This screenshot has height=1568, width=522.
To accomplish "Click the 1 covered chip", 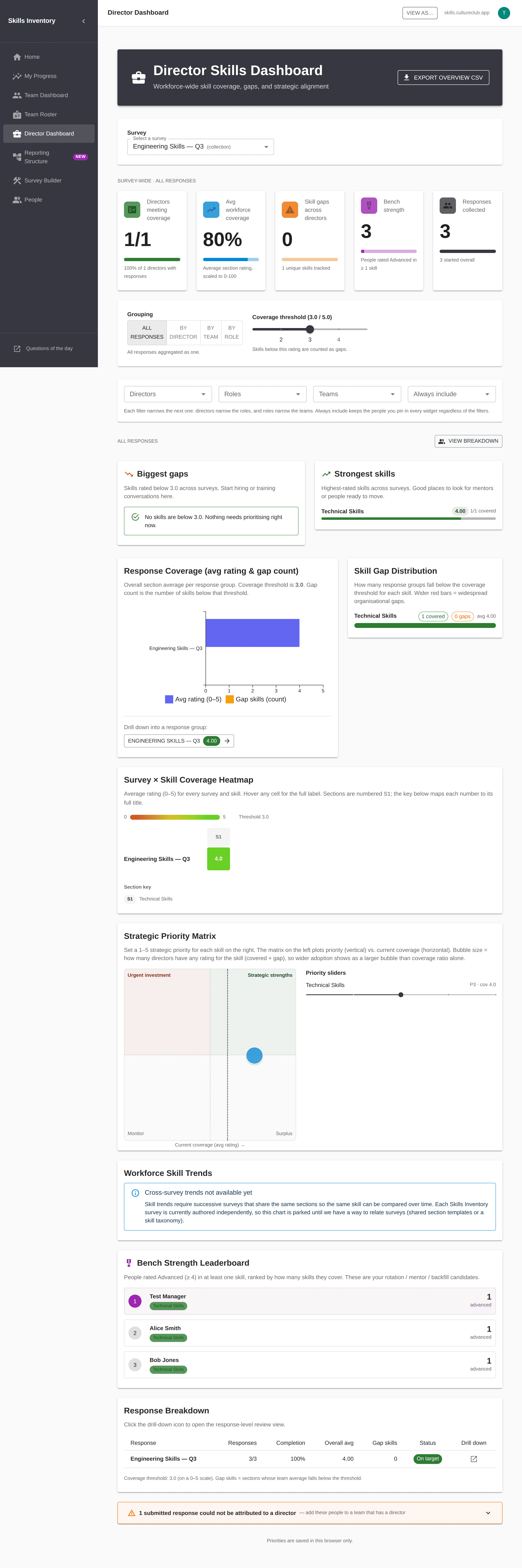I will coord(433,616).
